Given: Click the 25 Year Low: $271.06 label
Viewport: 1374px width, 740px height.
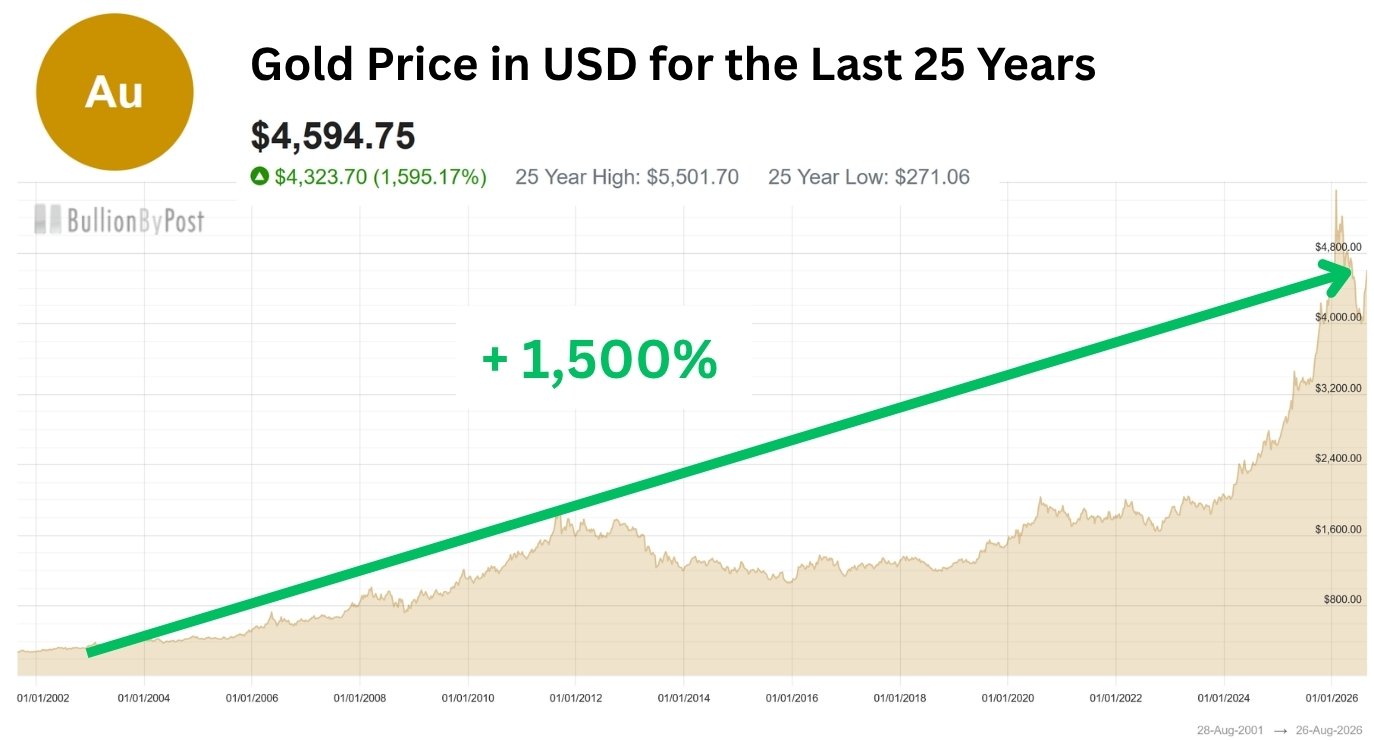Looking at the screenshot, I should click(869, 177).
